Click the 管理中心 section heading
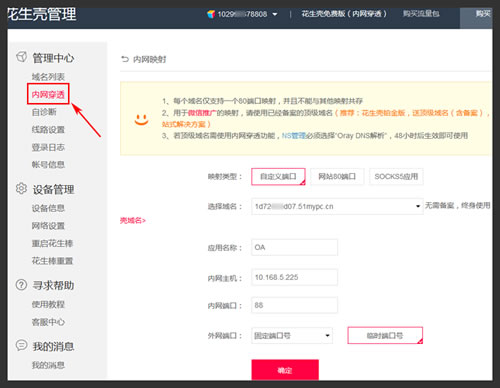 53,58
